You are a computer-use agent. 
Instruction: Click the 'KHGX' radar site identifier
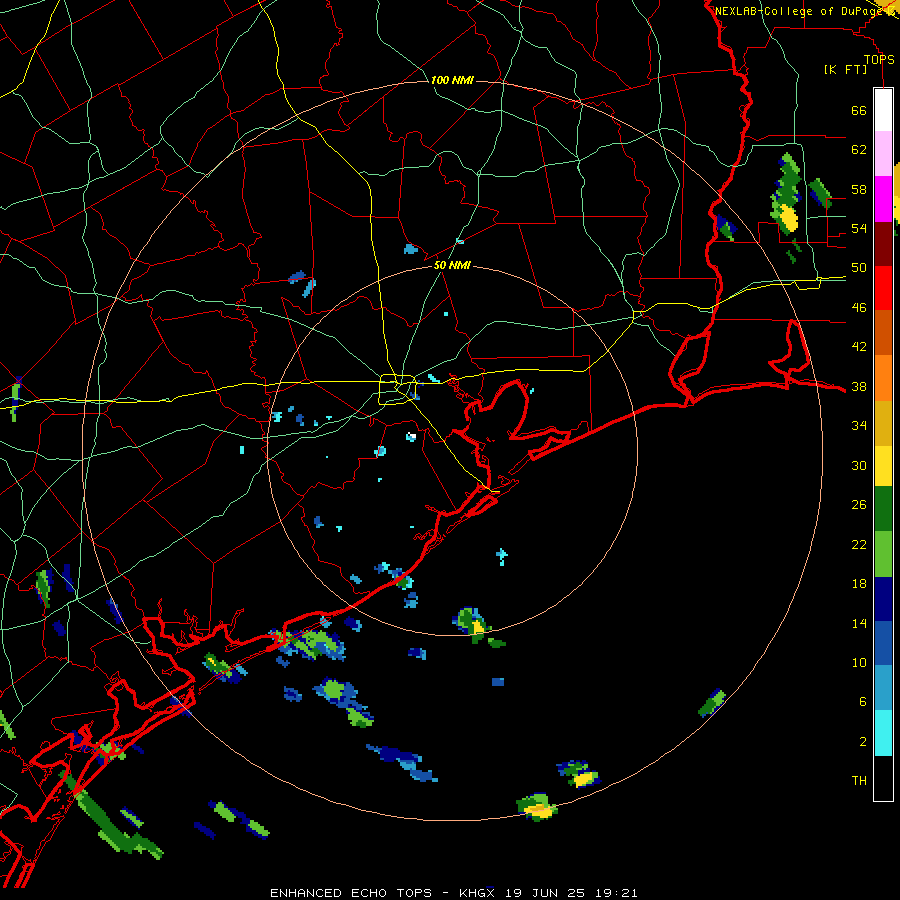pos(477,893)
